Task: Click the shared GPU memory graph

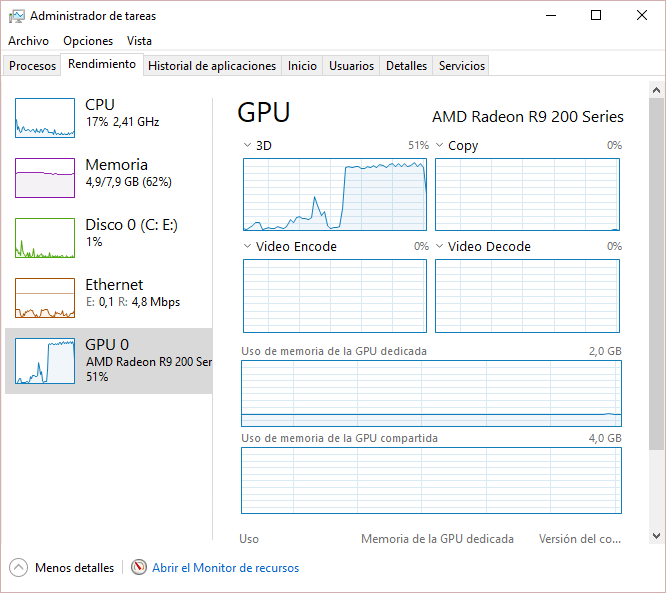Action: [431, 480]
